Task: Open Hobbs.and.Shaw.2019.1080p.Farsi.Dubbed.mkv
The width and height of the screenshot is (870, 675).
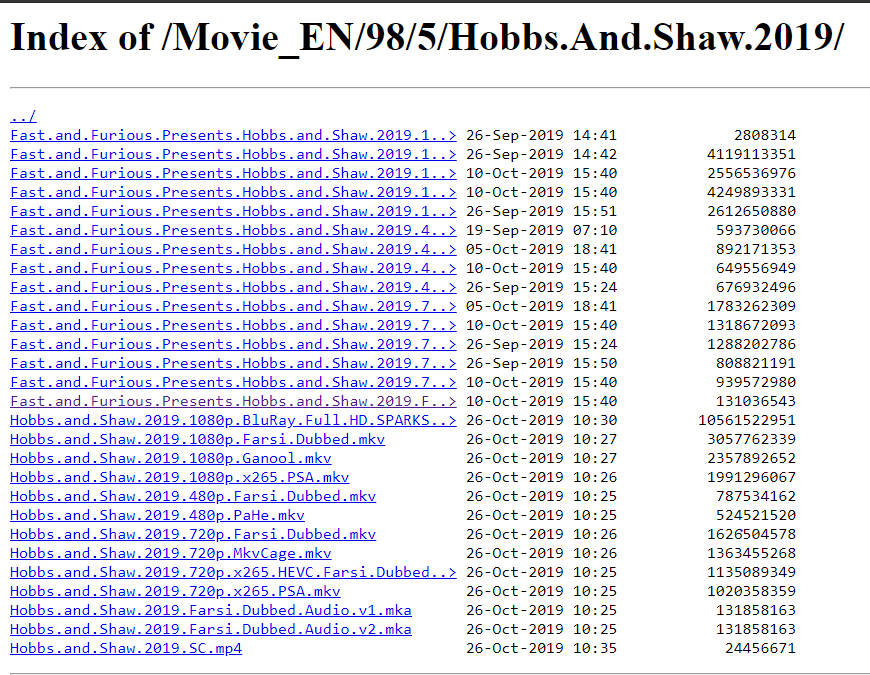Action: pyautogui.click(x=198, y=439)
